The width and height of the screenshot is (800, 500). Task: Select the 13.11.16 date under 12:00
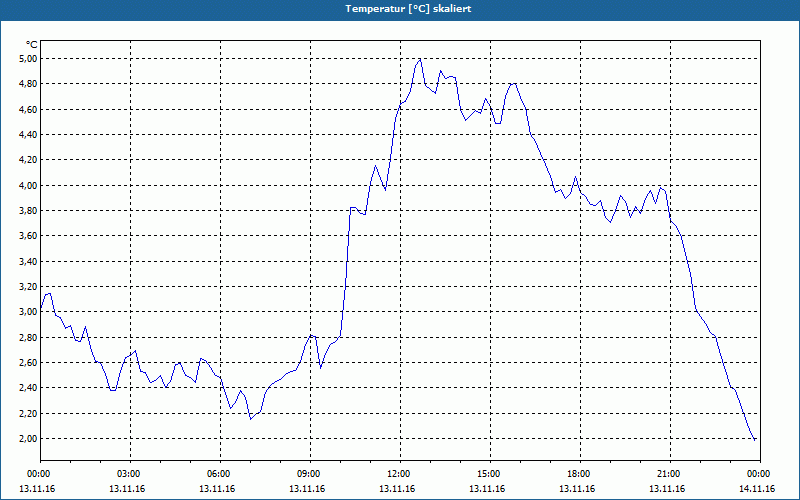click(x=397, y=489)
